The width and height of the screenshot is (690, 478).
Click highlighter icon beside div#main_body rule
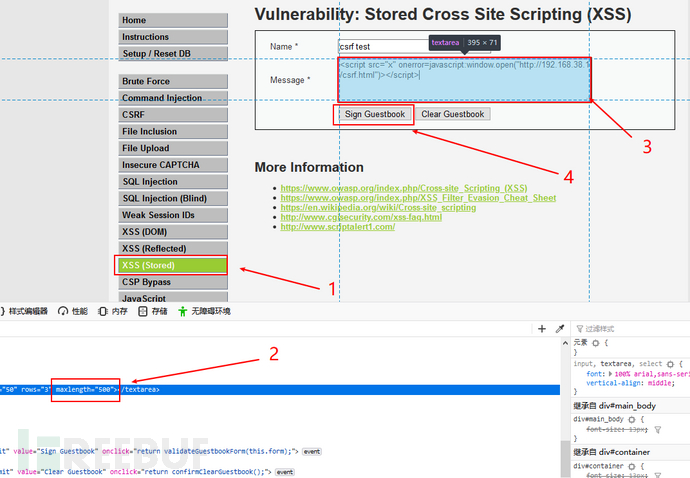631,419
